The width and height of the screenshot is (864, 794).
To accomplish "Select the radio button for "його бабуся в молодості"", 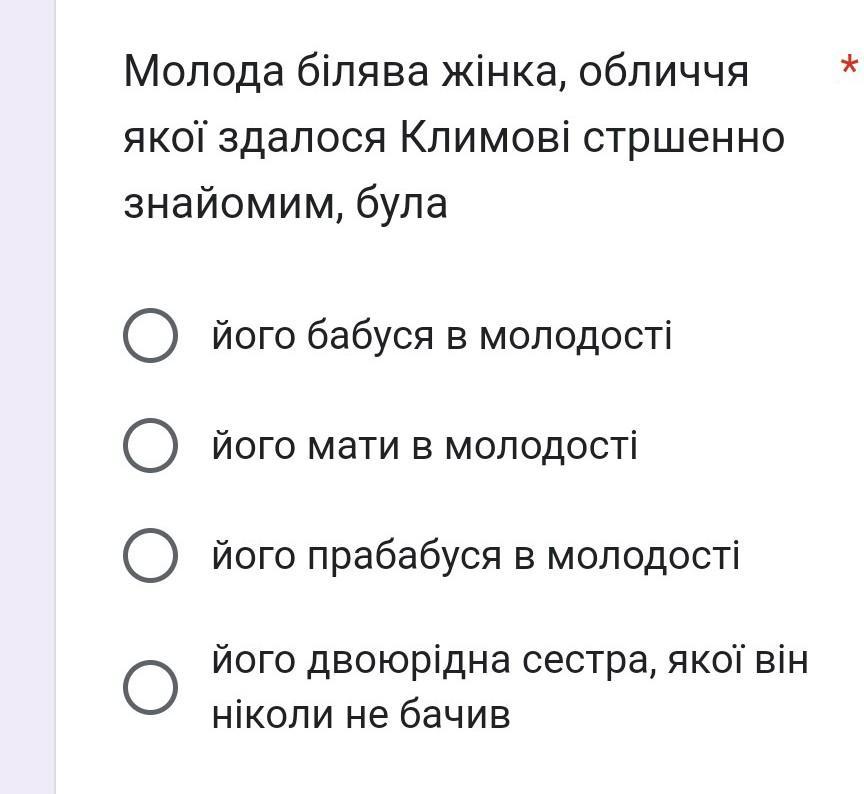I will pyautogui.click(x=150, y=335).
